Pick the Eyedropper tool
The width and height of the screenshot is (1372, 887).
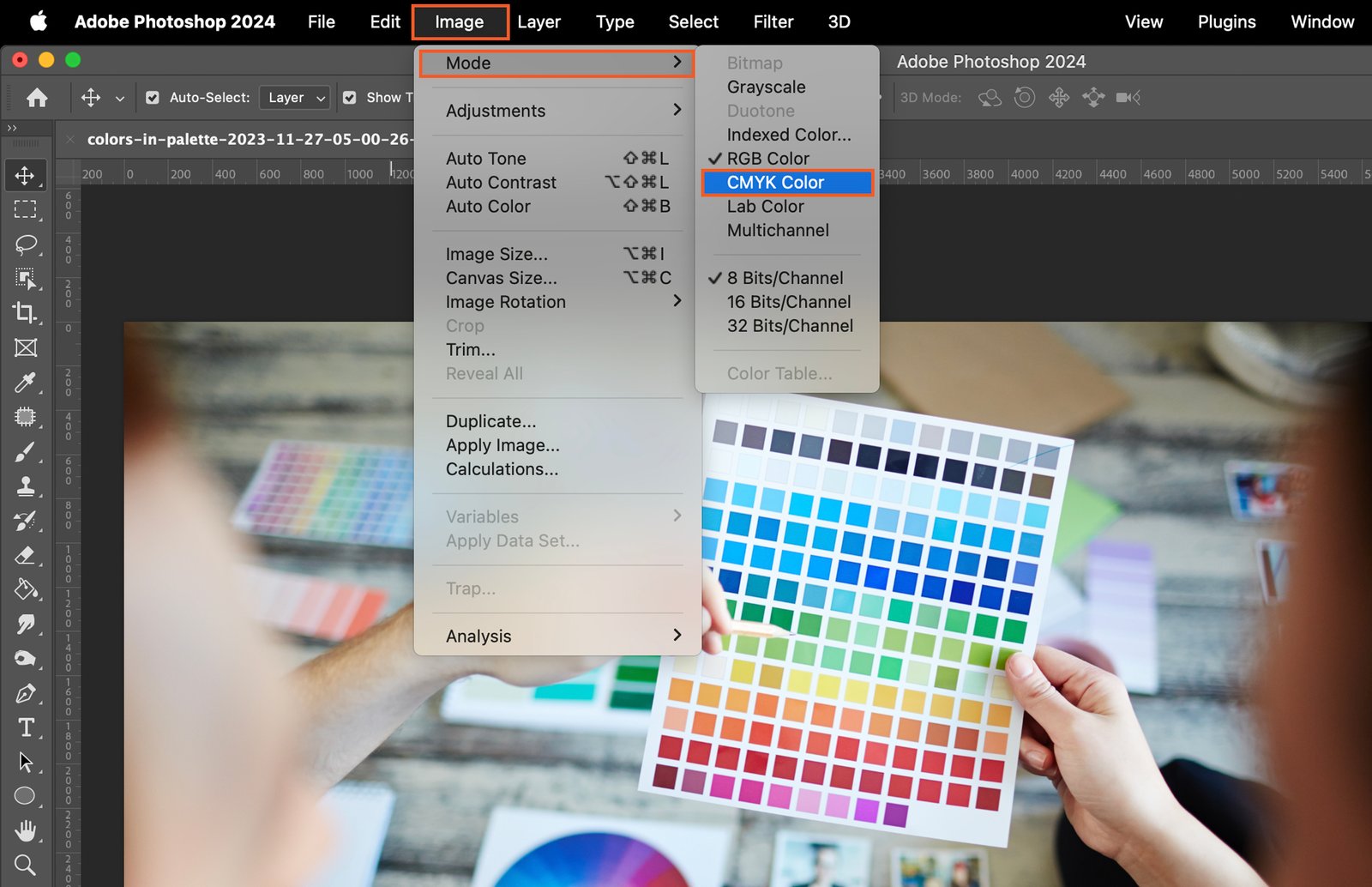pos(25,383)
